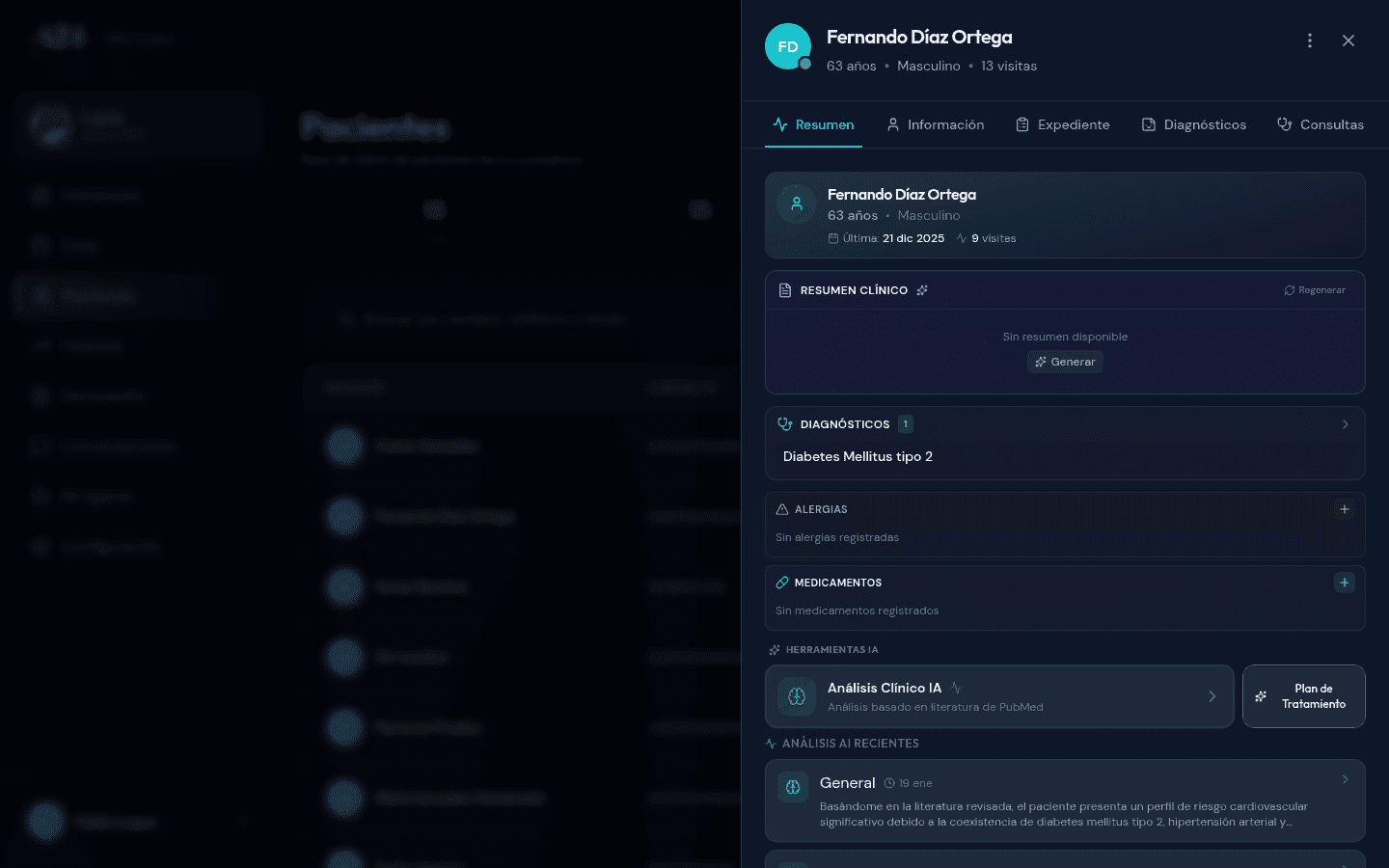Click Regenerar in clinical summary header

click(1315, 290)
